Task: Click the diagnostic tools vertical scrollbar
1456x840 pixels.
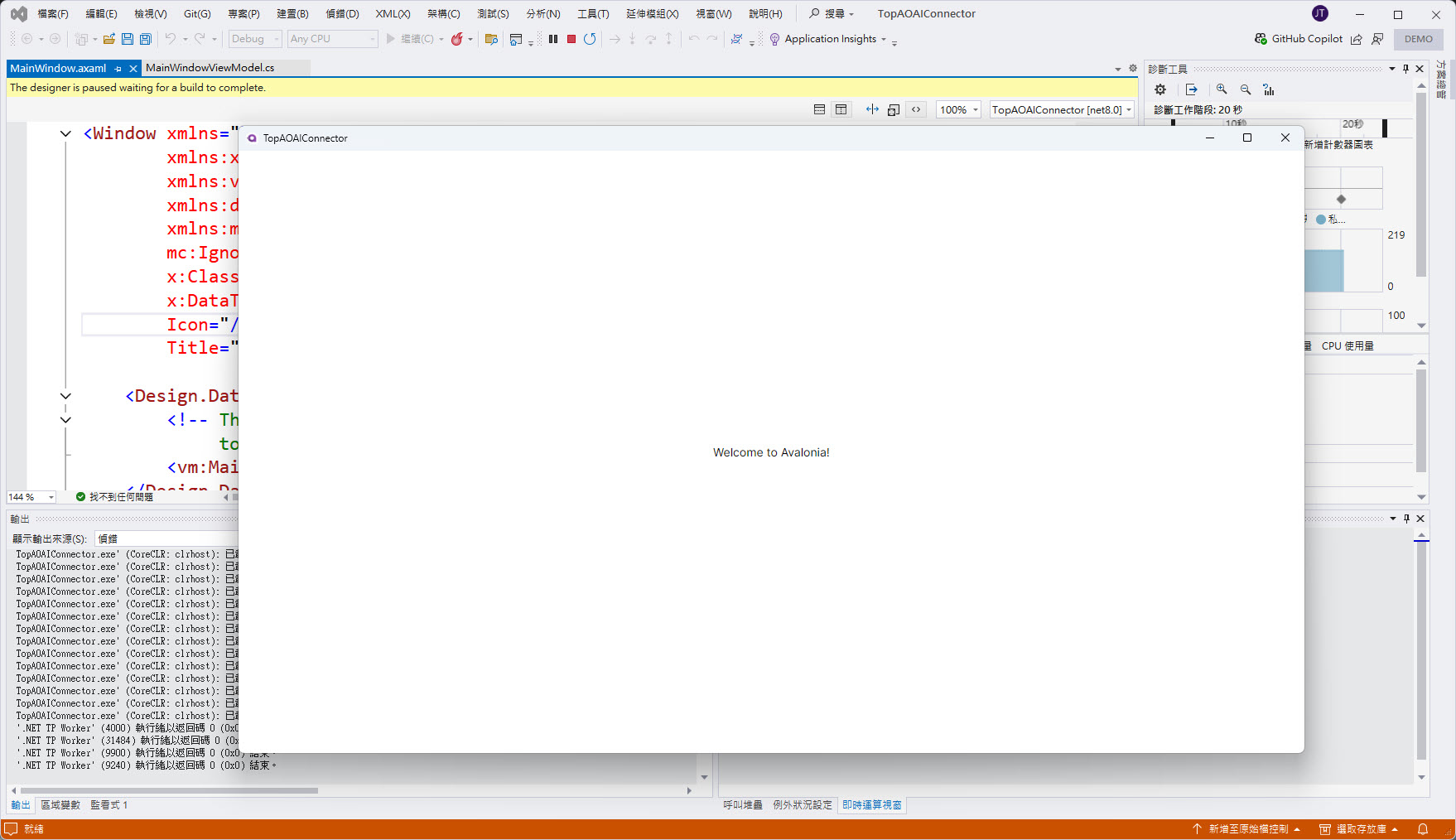Action: pos(1421,184)
